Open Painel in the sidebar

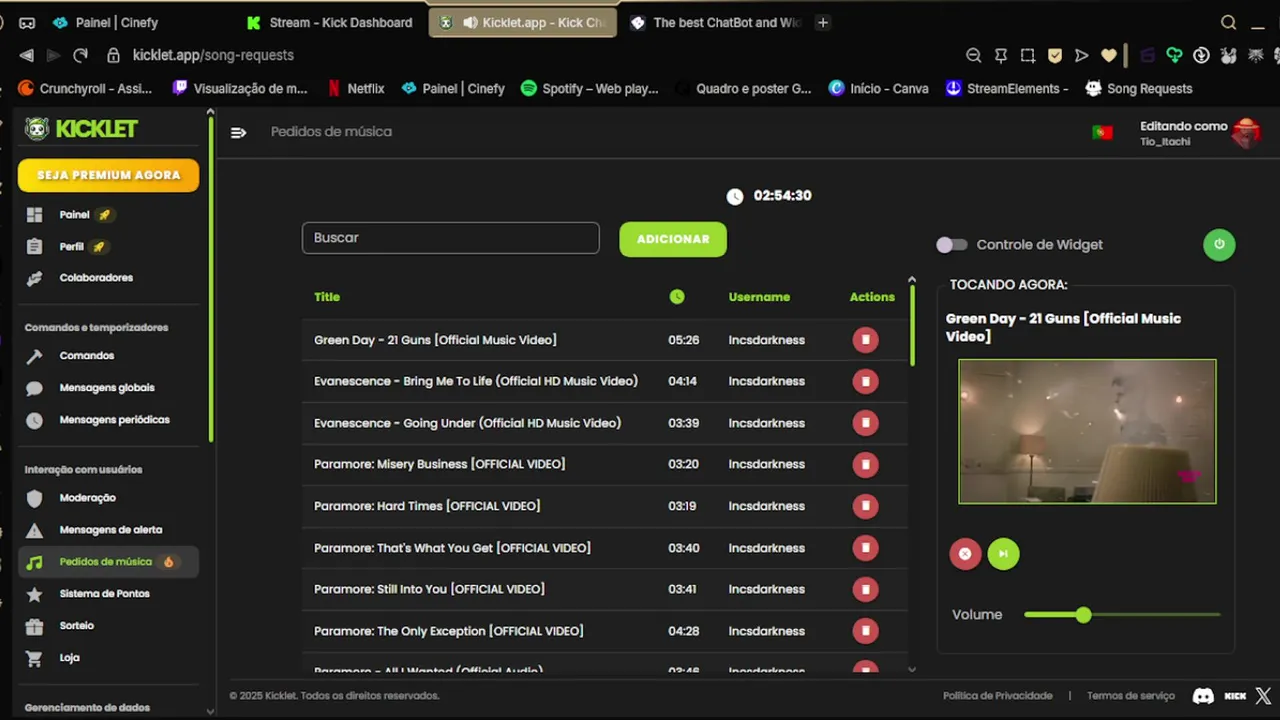74,215
